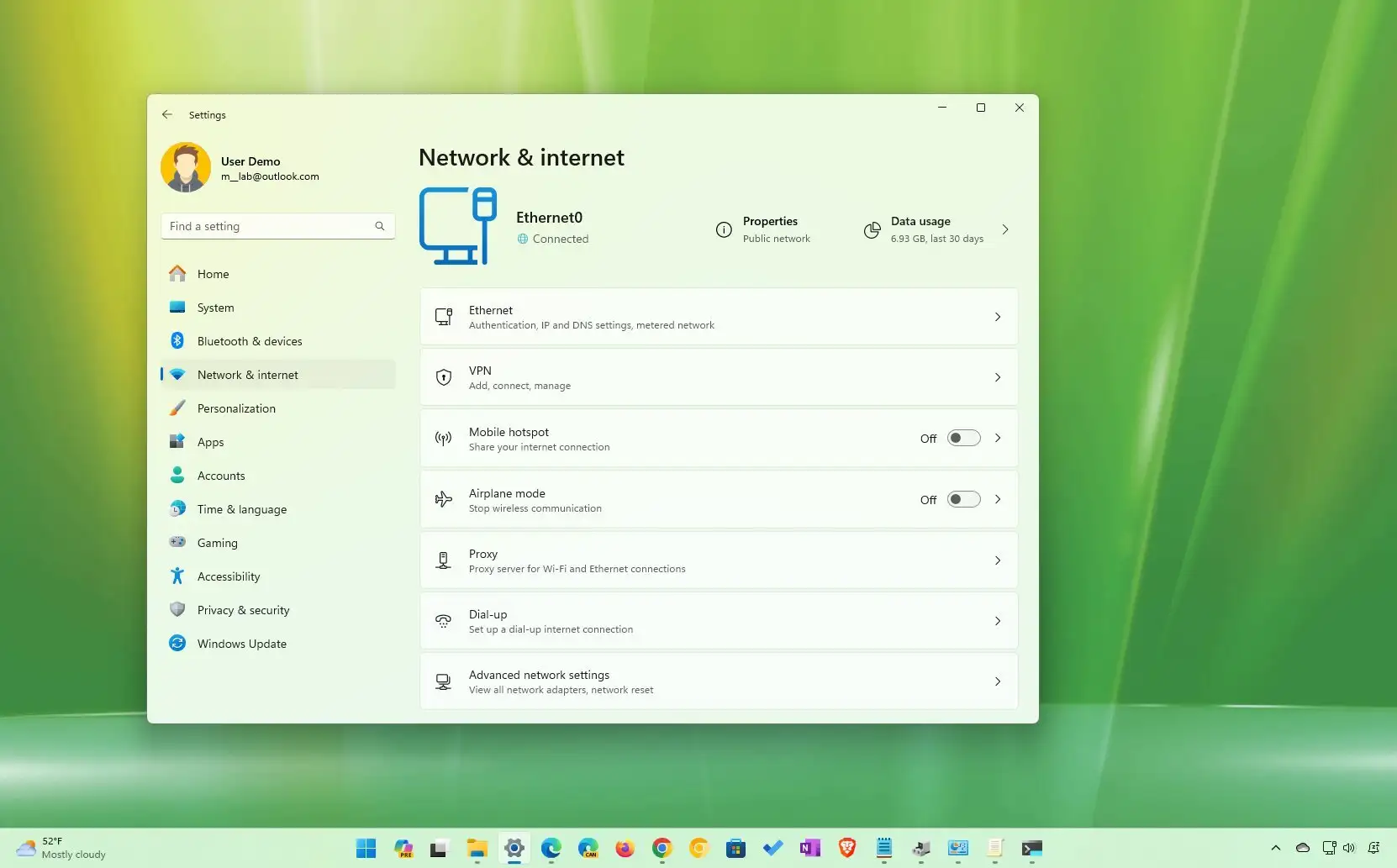Select Network & internet in the sidebar
This screenshot has height=868, width=1397.
click(277, 375)
